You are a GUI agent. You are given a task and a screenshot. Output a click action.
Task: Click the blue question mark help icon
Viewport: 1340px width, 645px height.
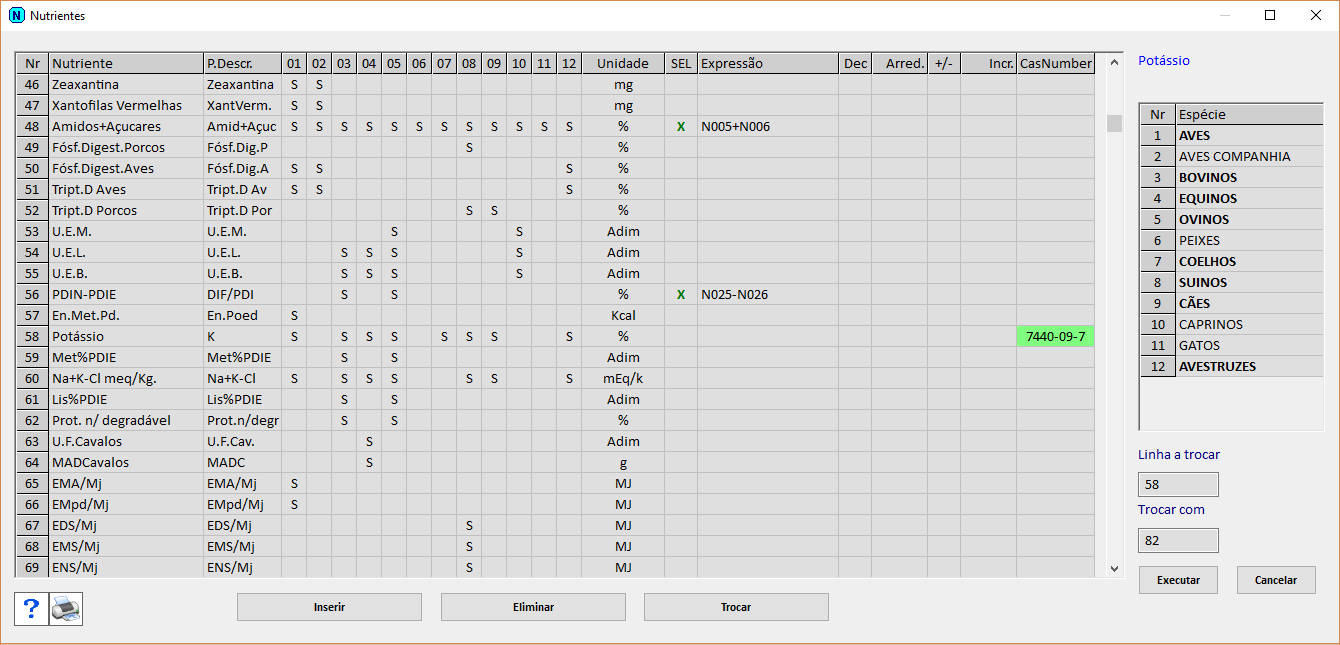(31, 608)
